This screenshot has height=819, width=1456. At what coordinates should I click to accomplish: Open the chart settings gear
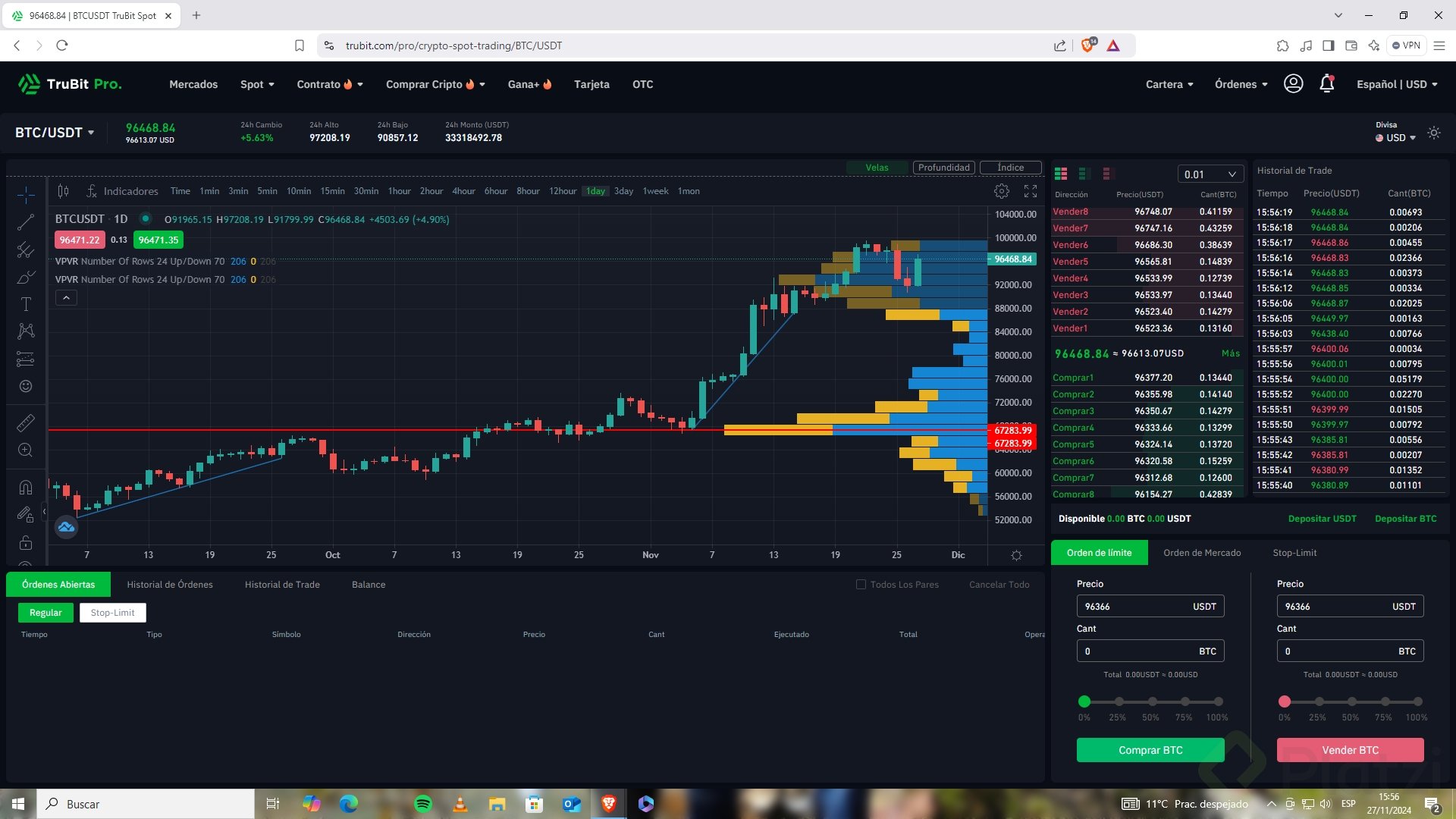tap(1001, 191)
